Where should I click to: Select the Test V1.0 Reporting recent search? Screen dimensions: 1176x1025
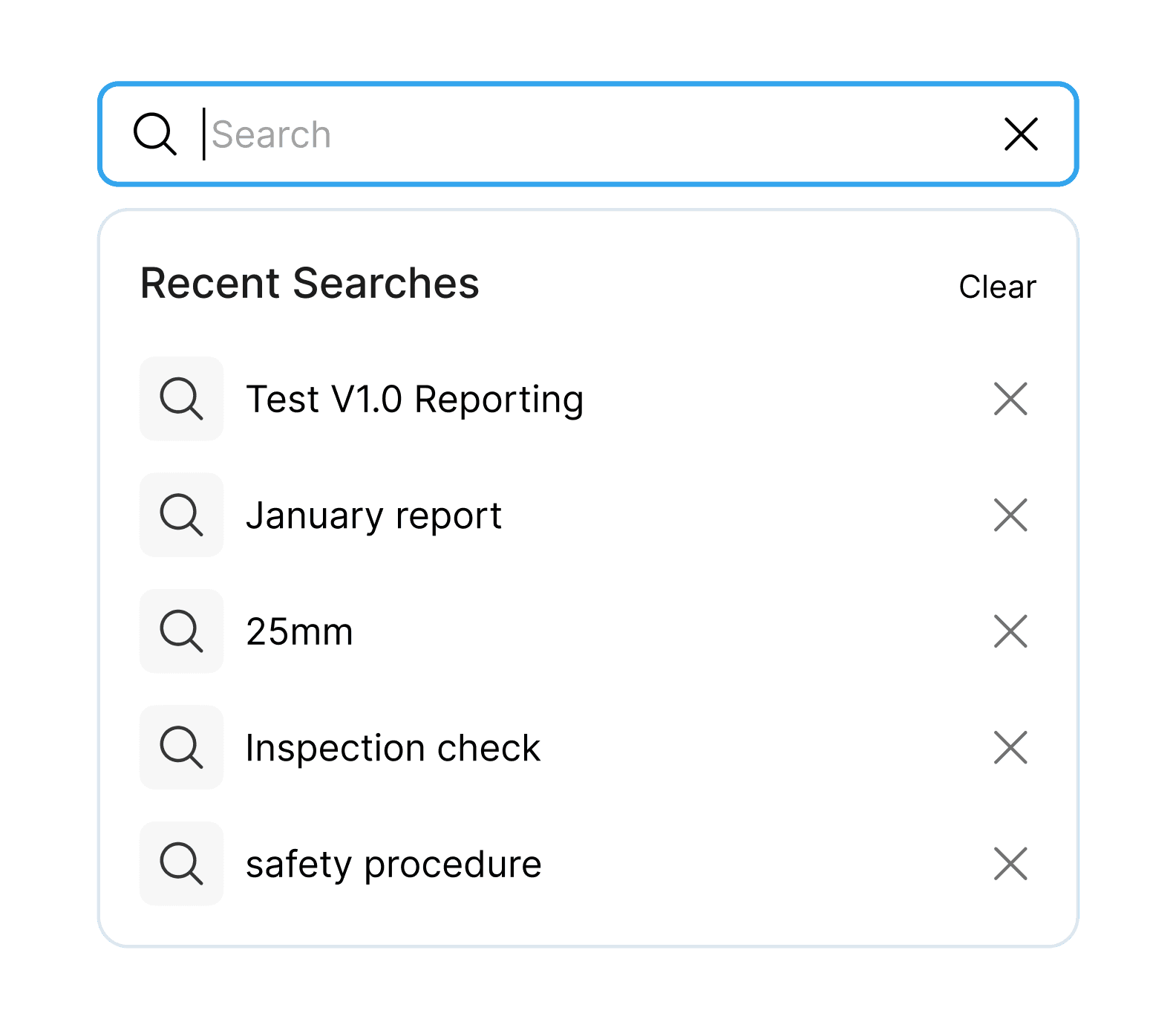coord(415,400)
